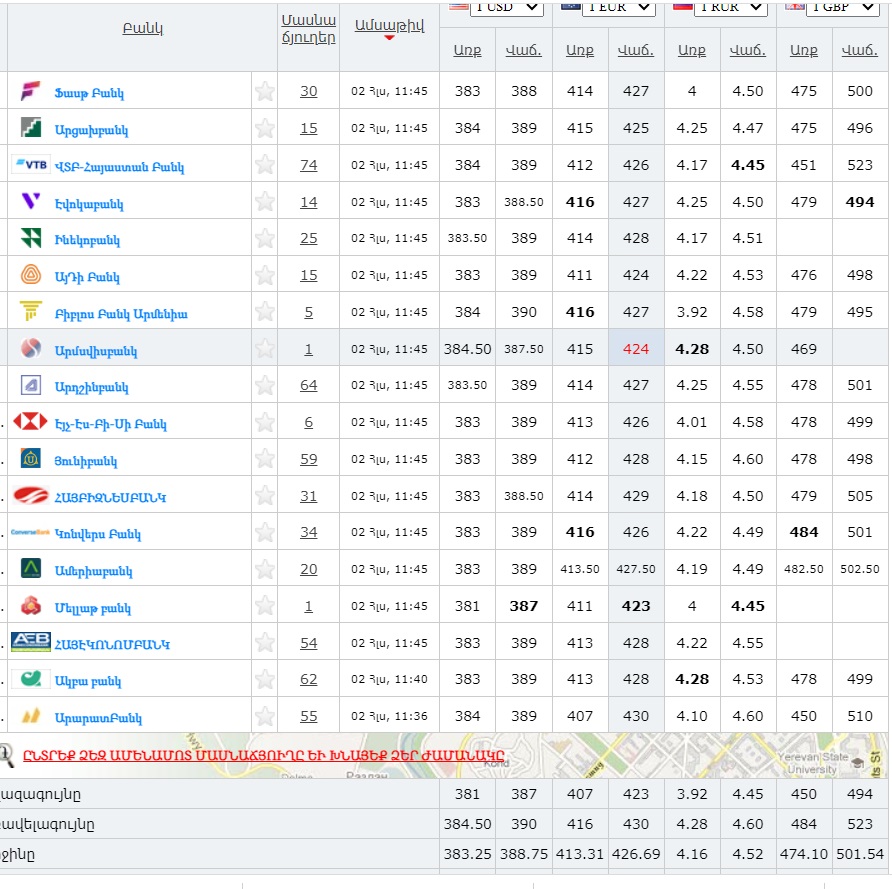The image size is (892, 889).
Task: Click the red ԸՆՏՐԵՔ ՁԵԶ ԱՄԵՆԱՄՈՏ ՄԱՍՆԱՃՅՈՒՂԸ link
Action: 263,755
